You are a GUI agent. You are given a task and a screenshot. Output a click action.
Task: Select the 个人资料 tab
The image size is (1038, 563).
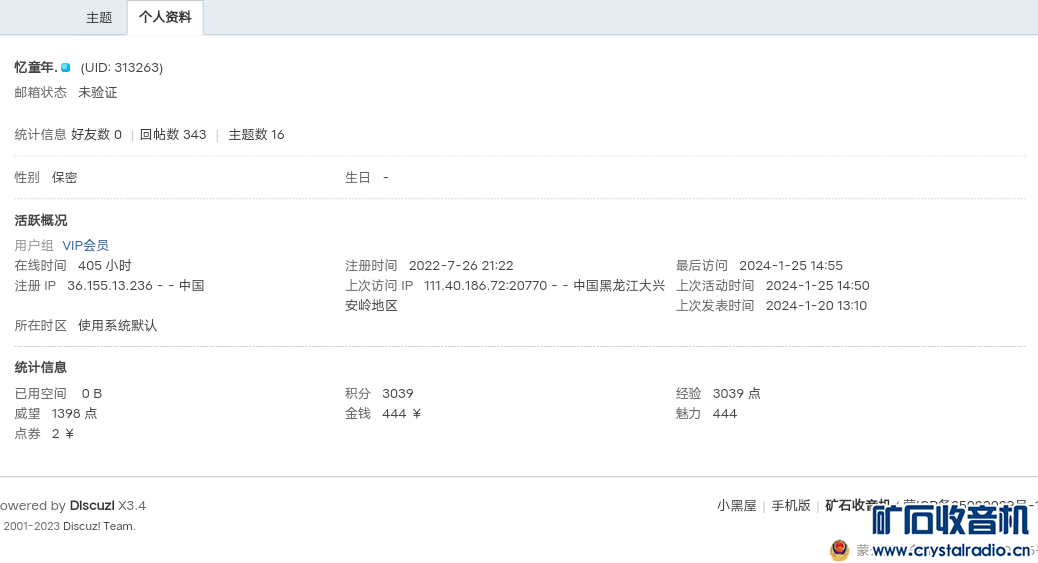tap(165, 18)
